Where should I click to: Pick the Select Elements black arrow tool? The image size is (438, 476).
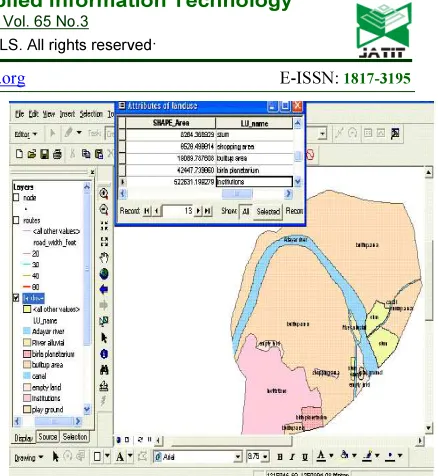pos(104,338)
